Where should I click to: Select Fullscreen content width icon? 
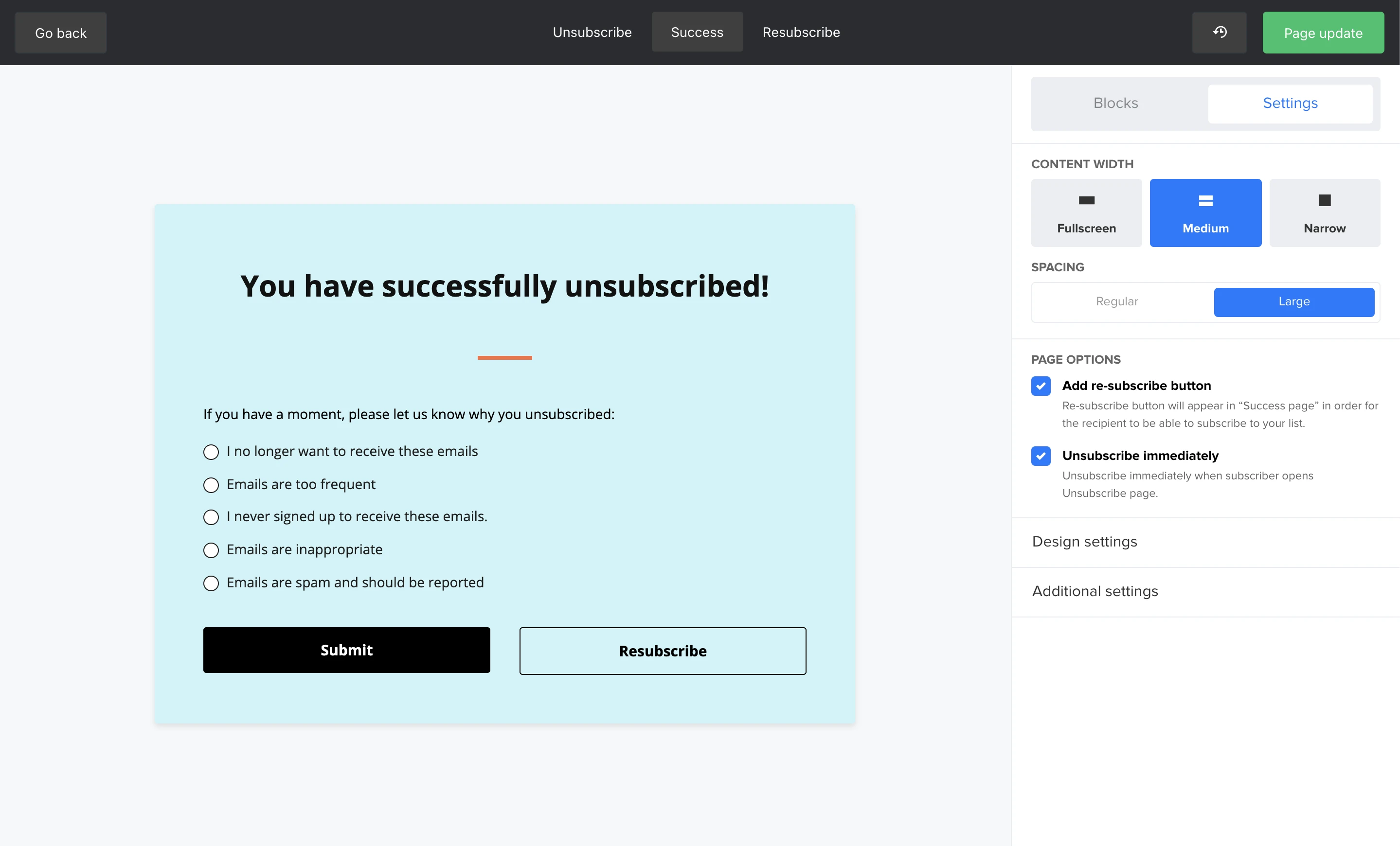coord(1086,200)
